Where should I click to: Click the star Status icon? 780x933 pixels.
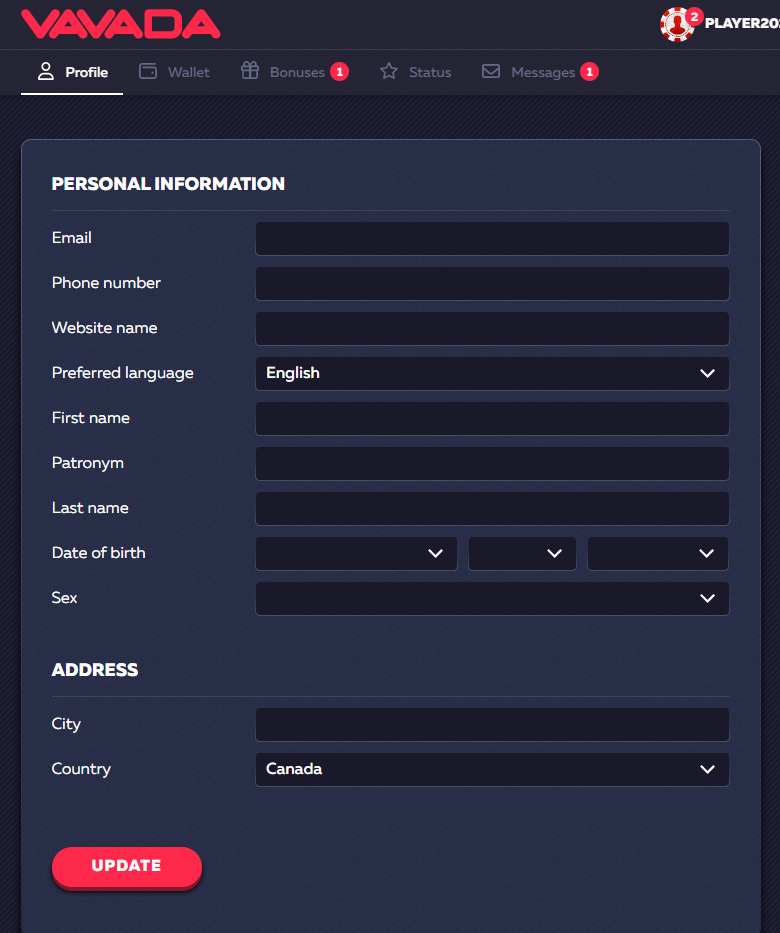(389, 72)
